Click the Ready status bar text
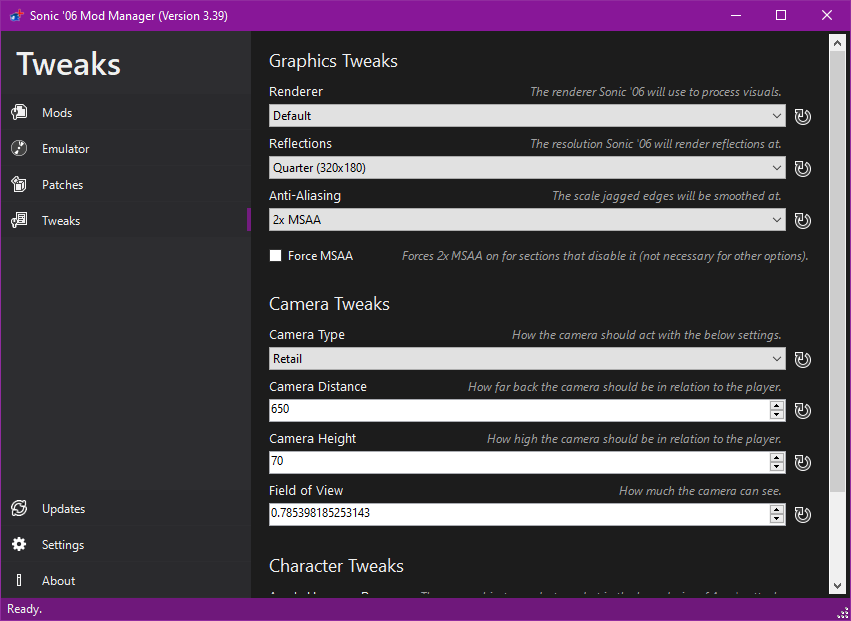The image size is (851, 621). [x=24, y=609]
